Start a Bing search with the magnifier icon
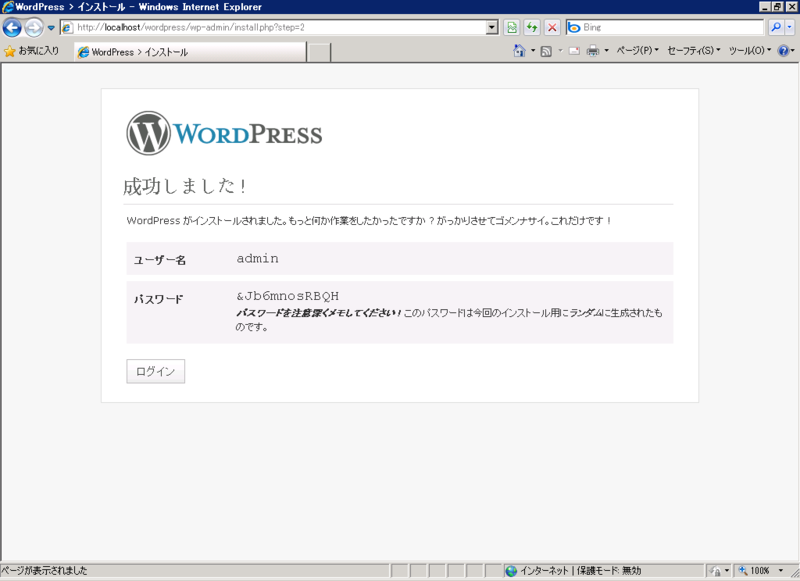 [777, 27]
